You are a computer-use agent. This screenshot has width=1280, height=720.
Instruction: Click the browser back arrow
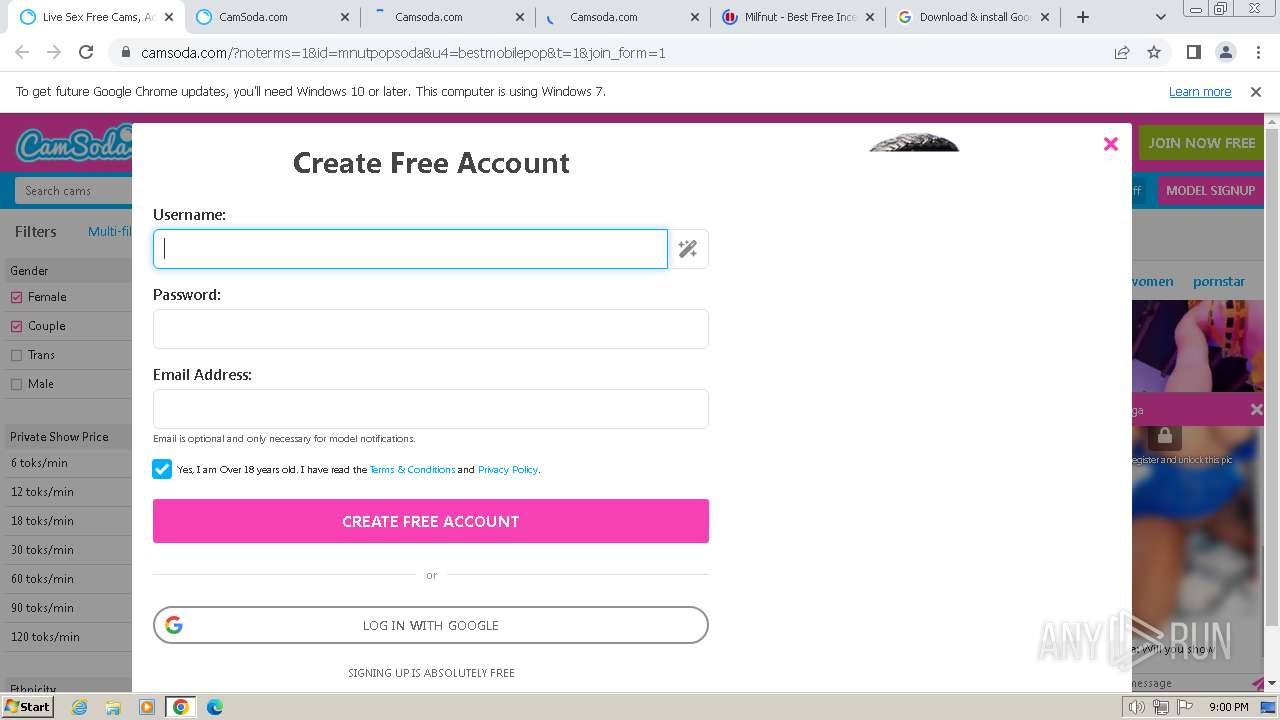point(22,52)
